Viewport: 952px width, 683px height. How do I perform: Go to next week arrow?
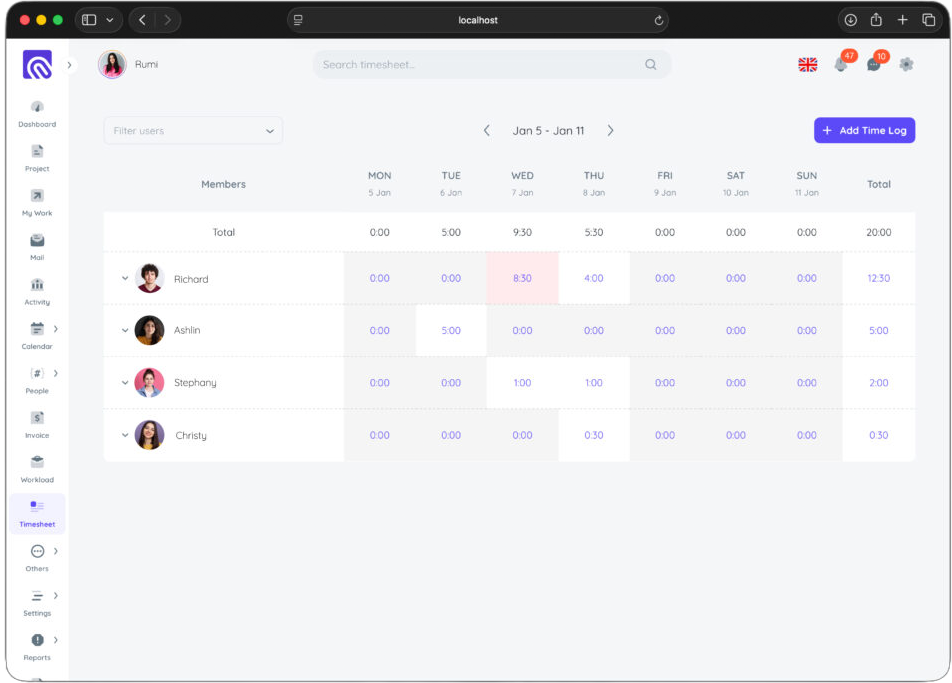click(x=610, y=131)
